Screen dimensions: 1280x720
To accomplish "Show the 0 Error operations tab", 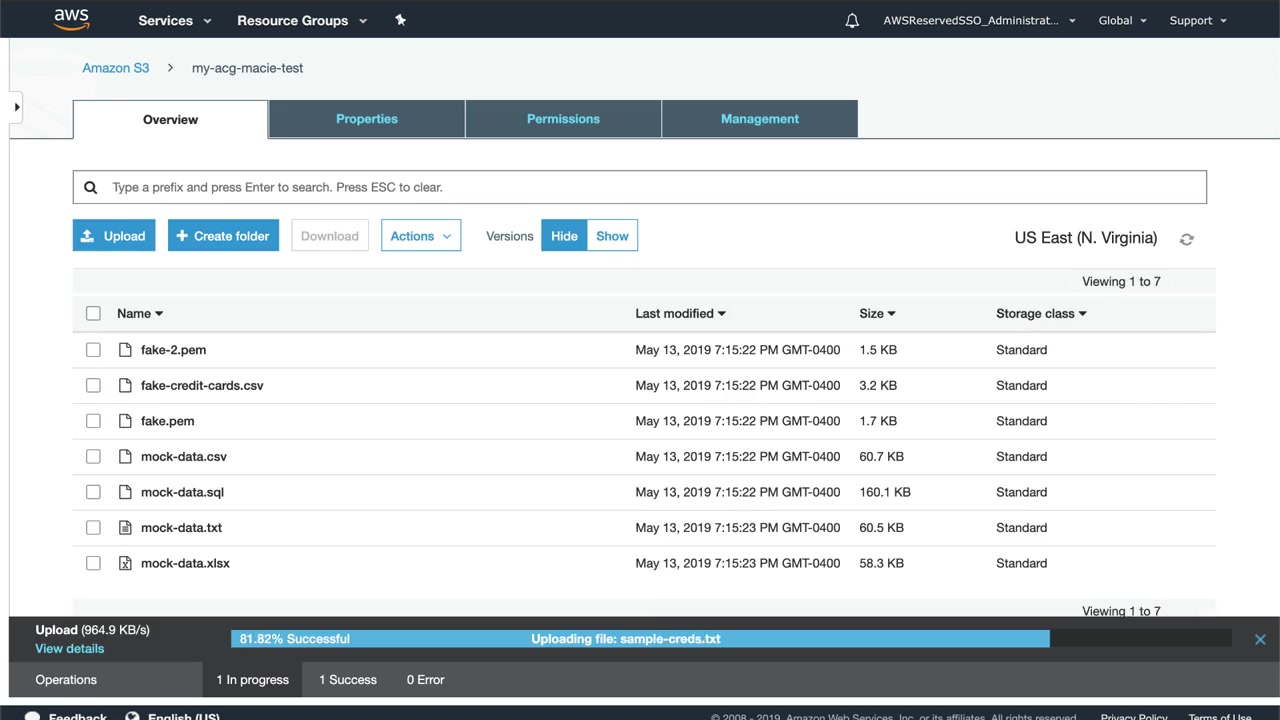I will coord(425,680).
